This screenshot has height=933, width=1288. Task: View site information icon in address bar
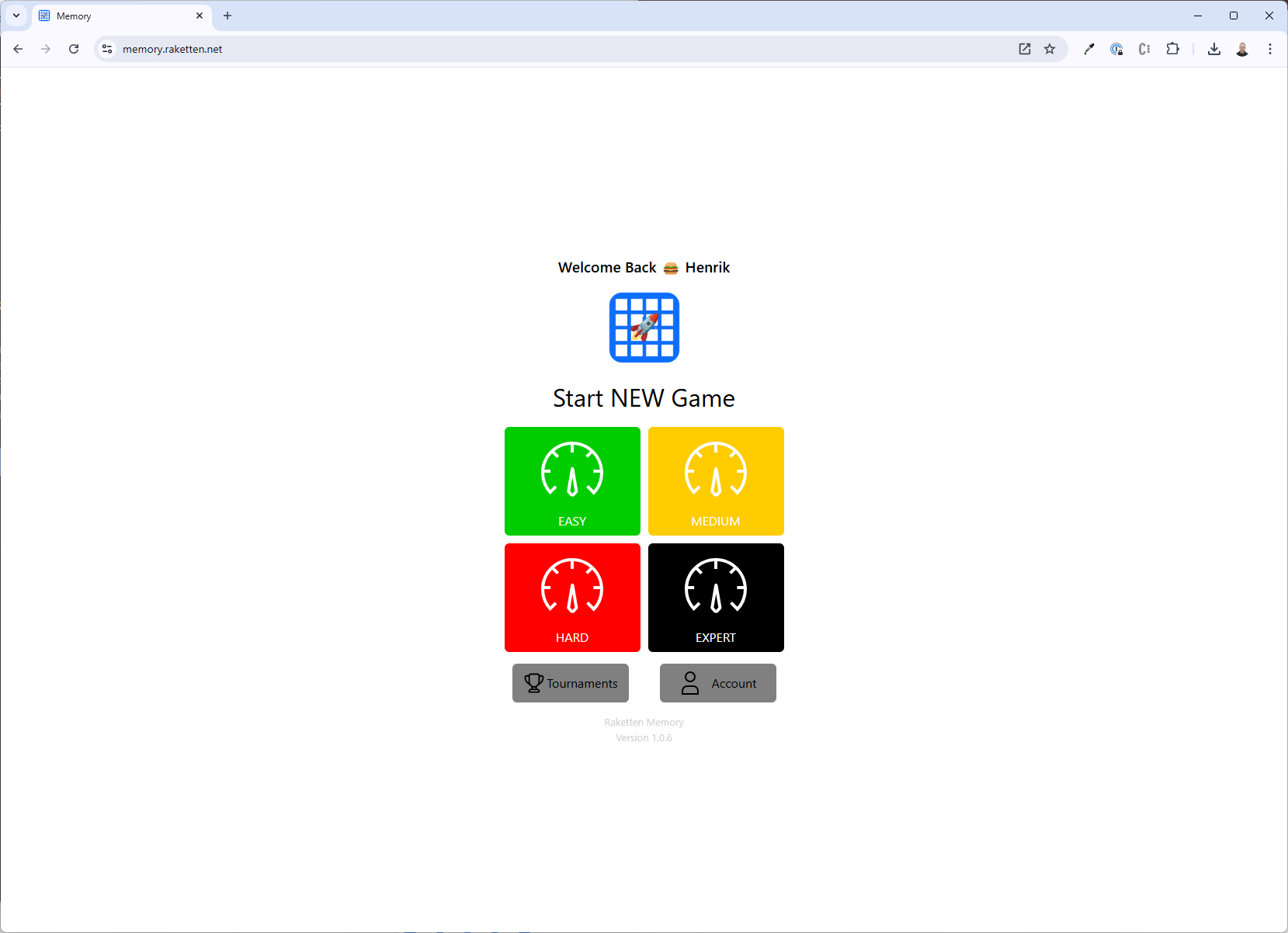click(107, 49)
